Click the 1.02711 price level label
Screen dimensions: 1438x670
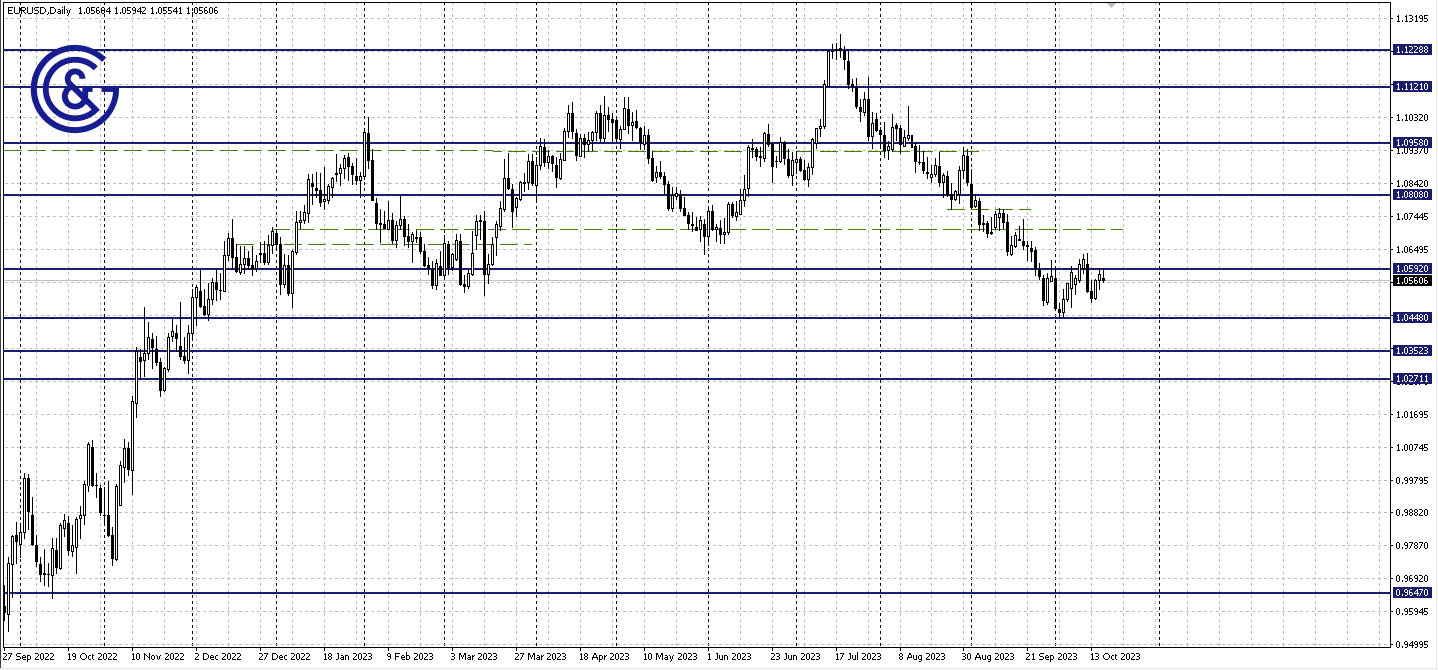click(1412, 378)
